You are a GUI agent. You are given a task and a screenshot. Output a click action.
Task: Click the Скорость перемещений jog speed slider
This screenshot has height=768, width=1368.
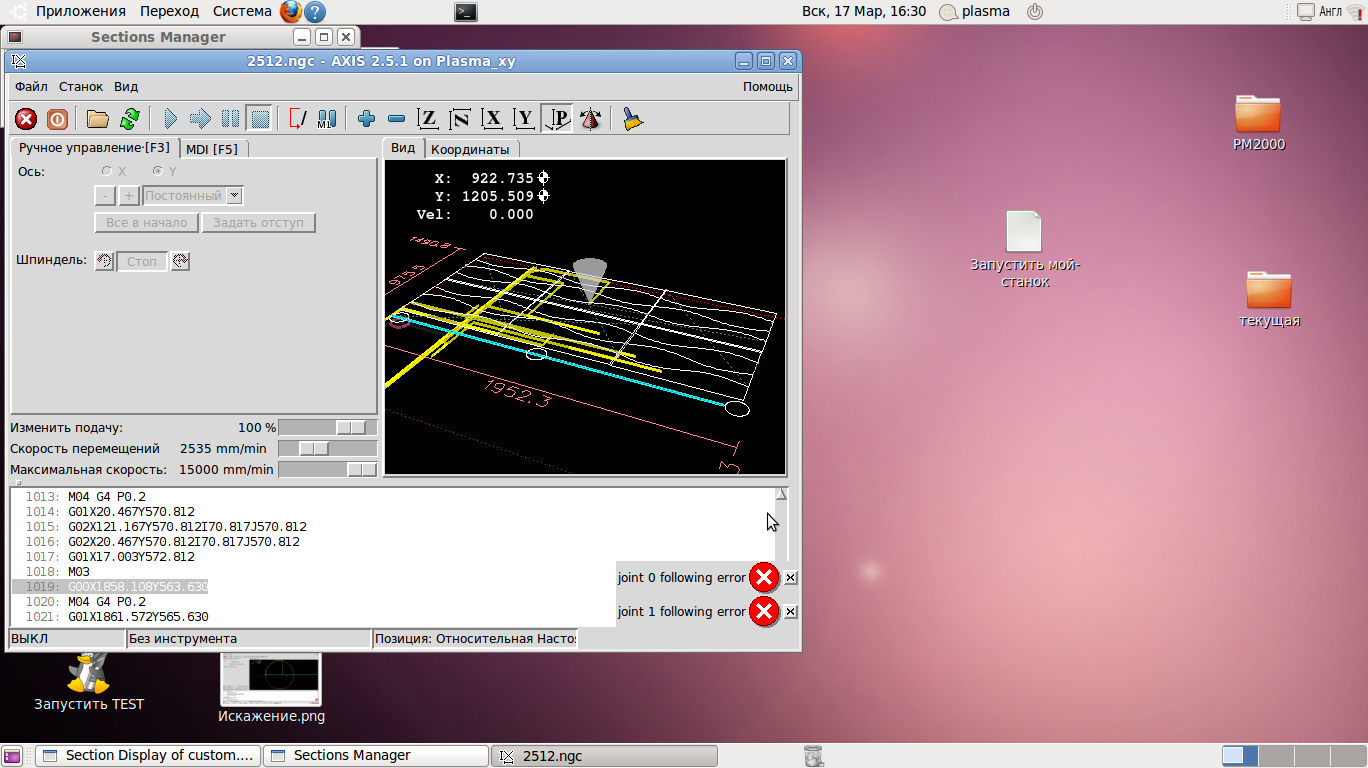coord(328,448)
